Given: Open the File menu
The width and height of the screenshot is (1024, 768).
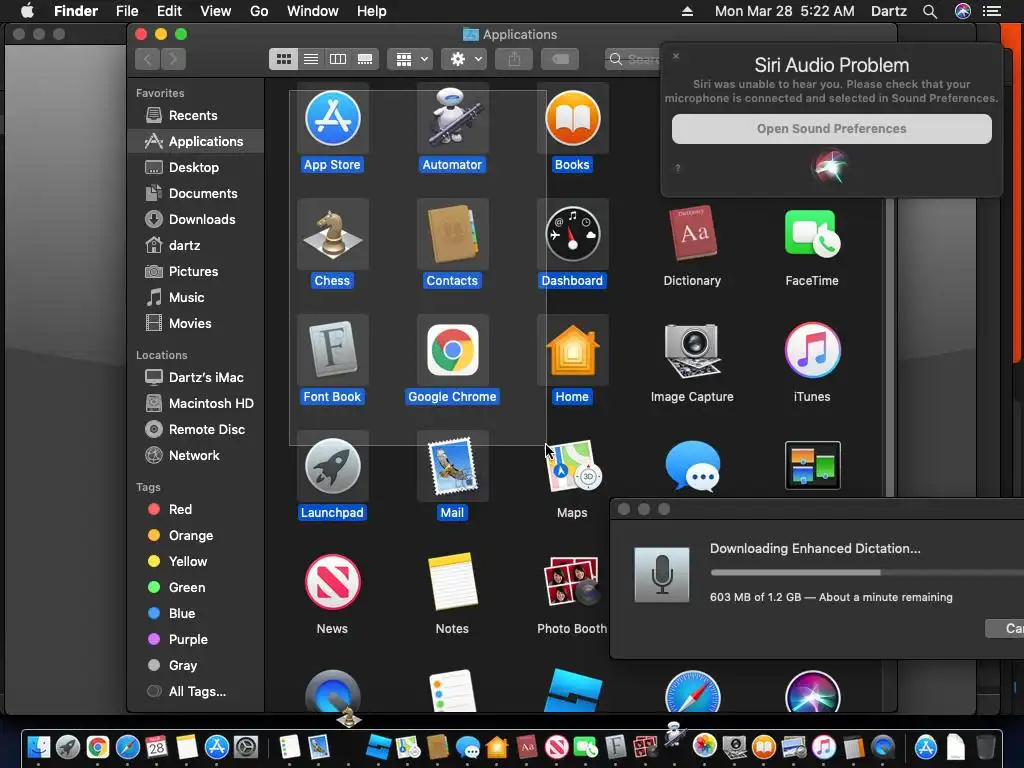Looking at the screenshot, I should pyautogui.click(x=127, y=11).
